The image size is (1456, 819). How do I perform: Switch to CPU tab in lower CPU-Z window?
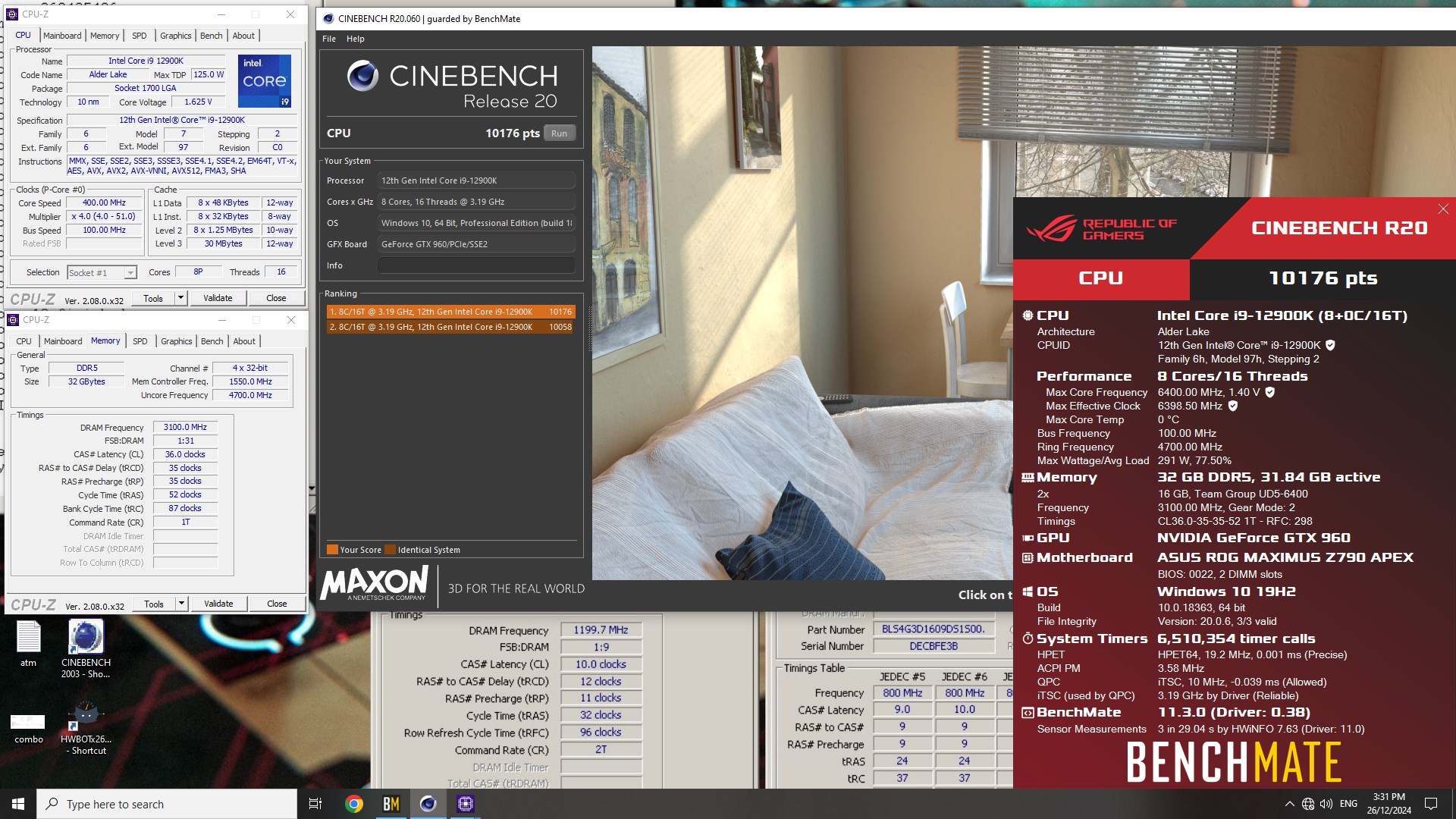click(x=24, y=341)
